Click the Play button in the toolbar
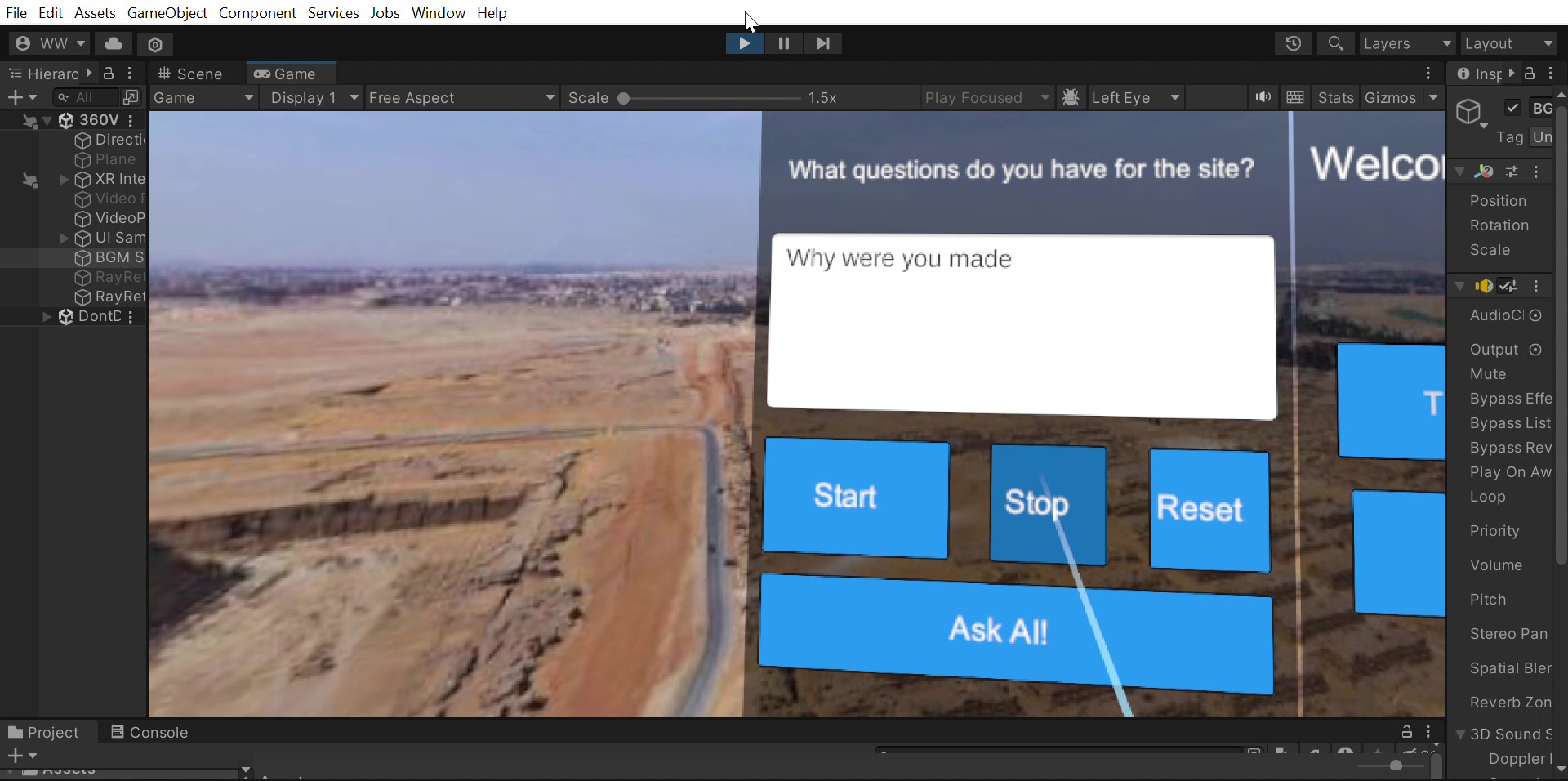 click(x=744, y=43)
